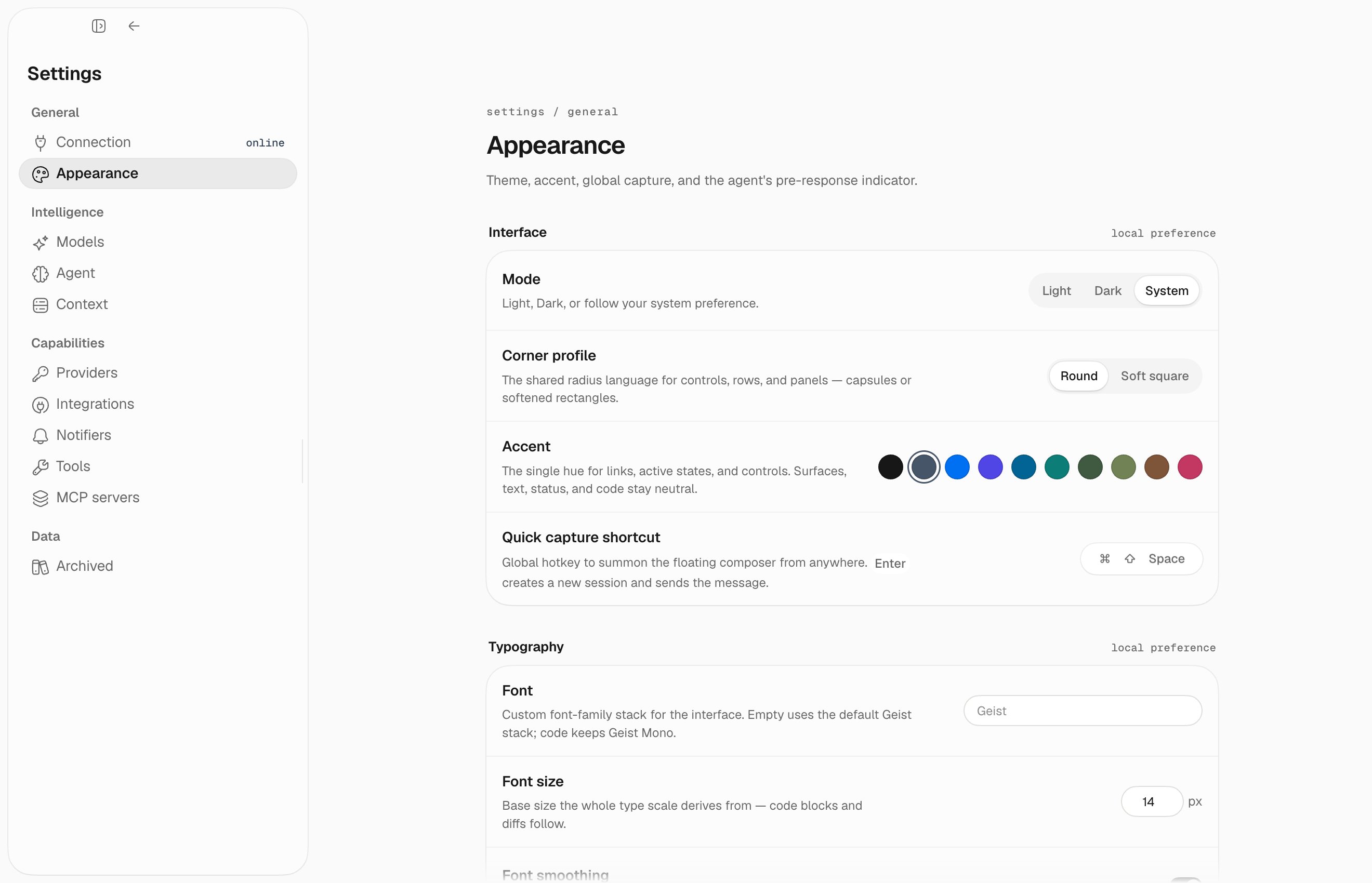
Task: Pick the bright blue accent swatch
Action: [x=957, y=467]
